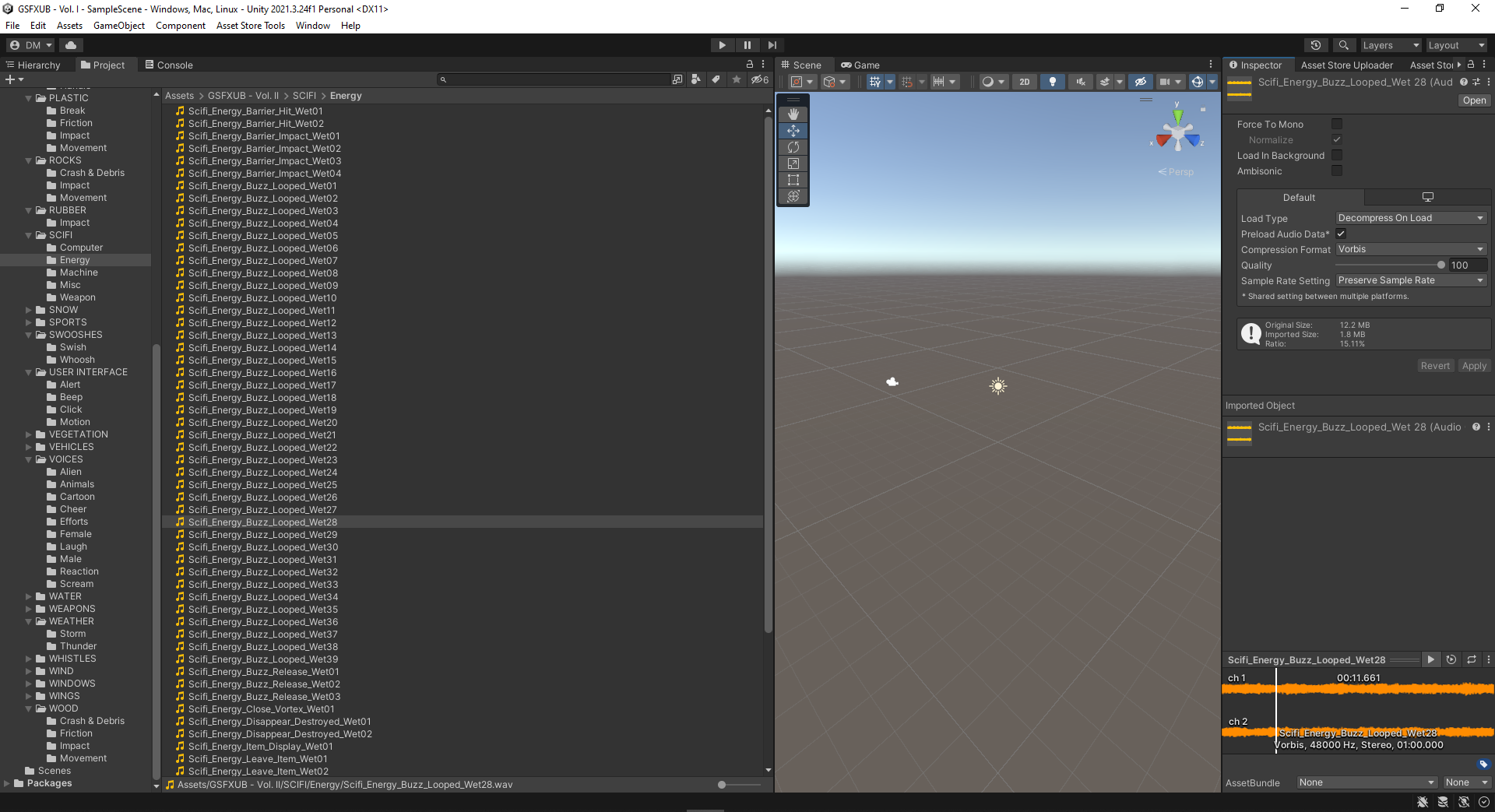Select the Rect tool in Scene toolbar
This screenshot has height=812, width=1495.
(x=793, y=180)
